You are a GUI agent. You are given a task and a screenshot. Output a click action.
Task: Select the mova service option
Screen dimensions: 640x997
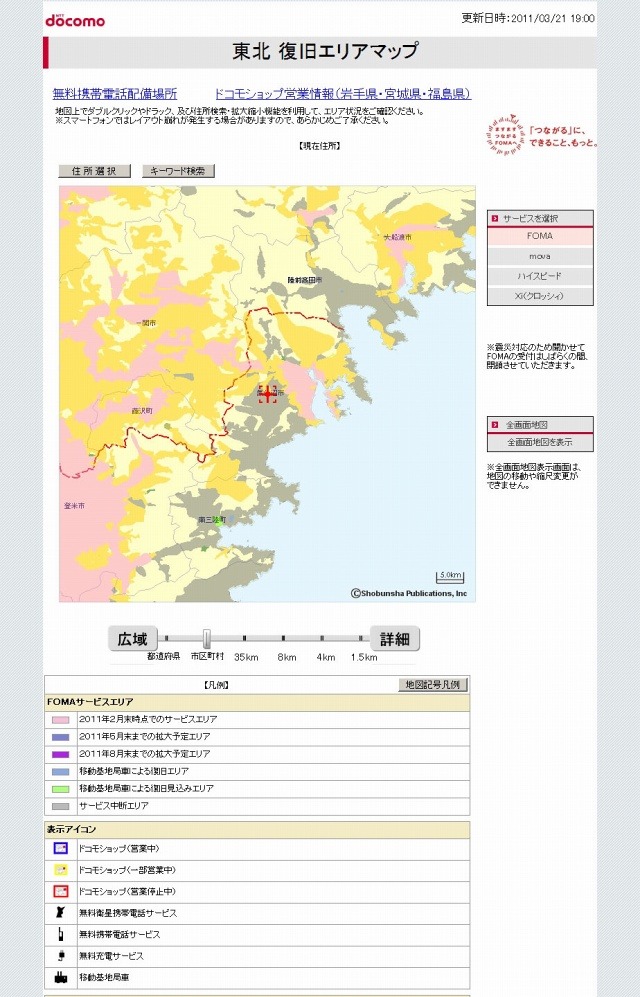click(x=540, y=256)
